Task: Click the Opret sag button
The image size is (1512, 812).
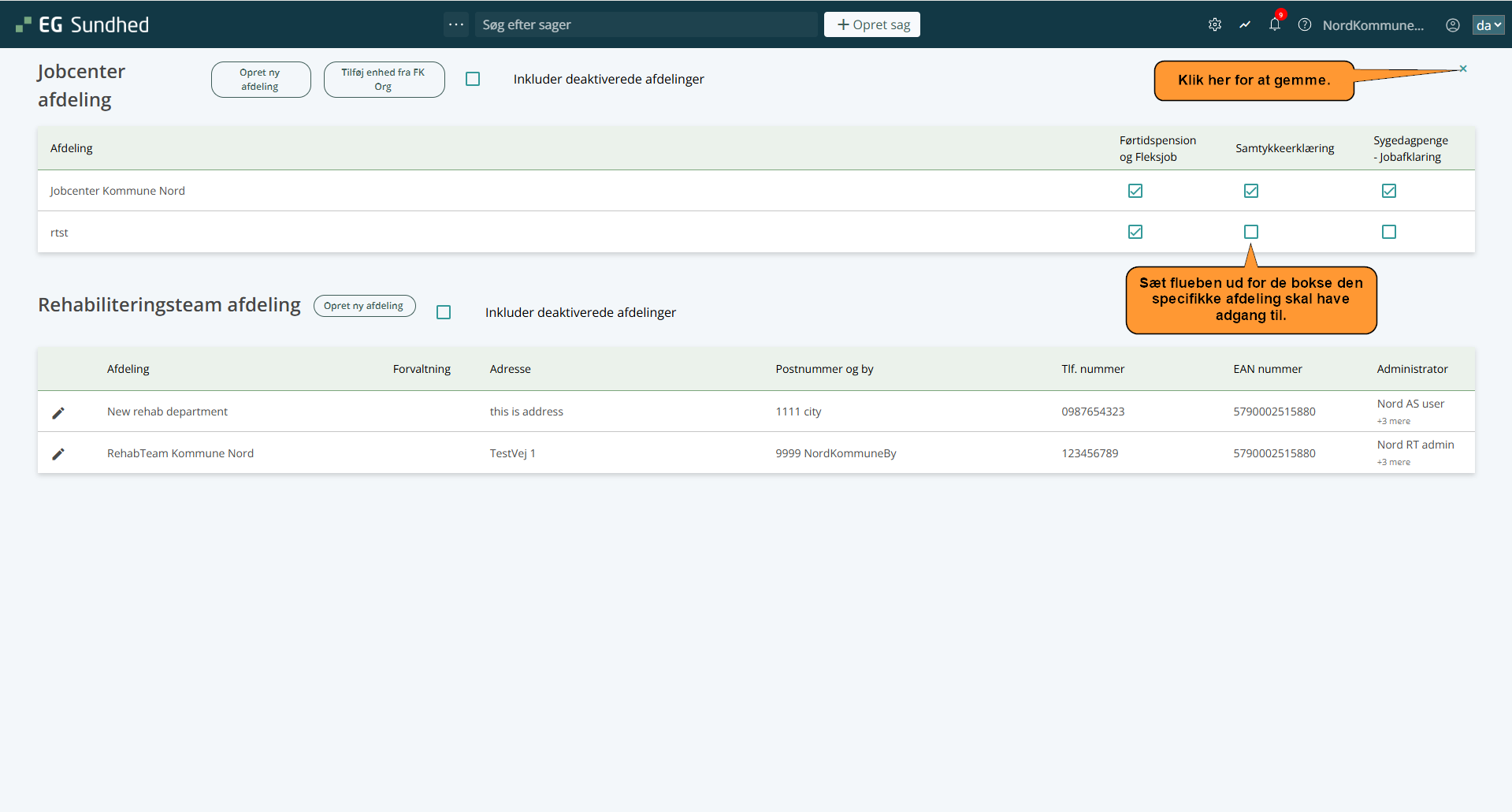Action: coord(871,24)
